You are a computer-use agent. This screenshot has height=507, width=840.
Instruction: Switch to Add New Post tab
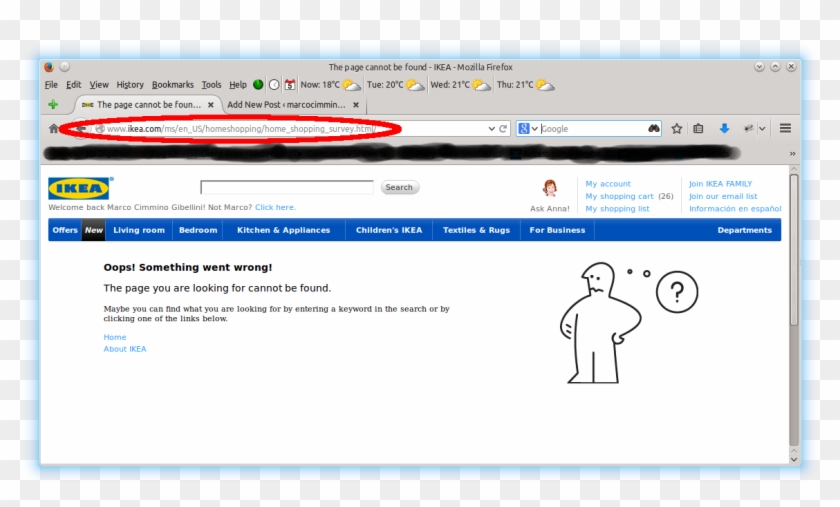pyautogui.click(x=286, y=105)
